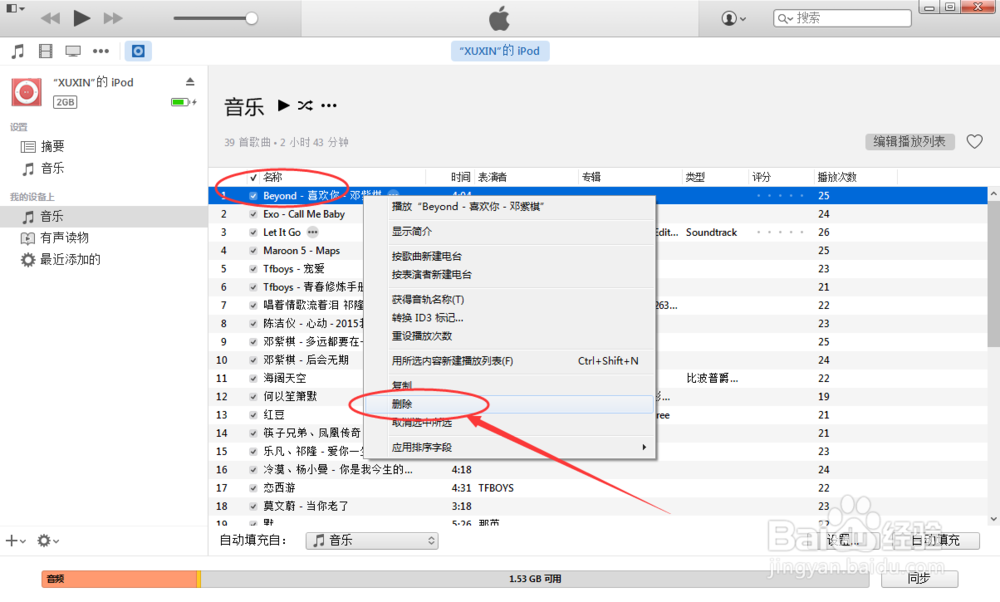Image resolution: width=1000 pixels, height=602 pixels.
Task: Click the 同步 sync button
Action: [x=919, y=578]
